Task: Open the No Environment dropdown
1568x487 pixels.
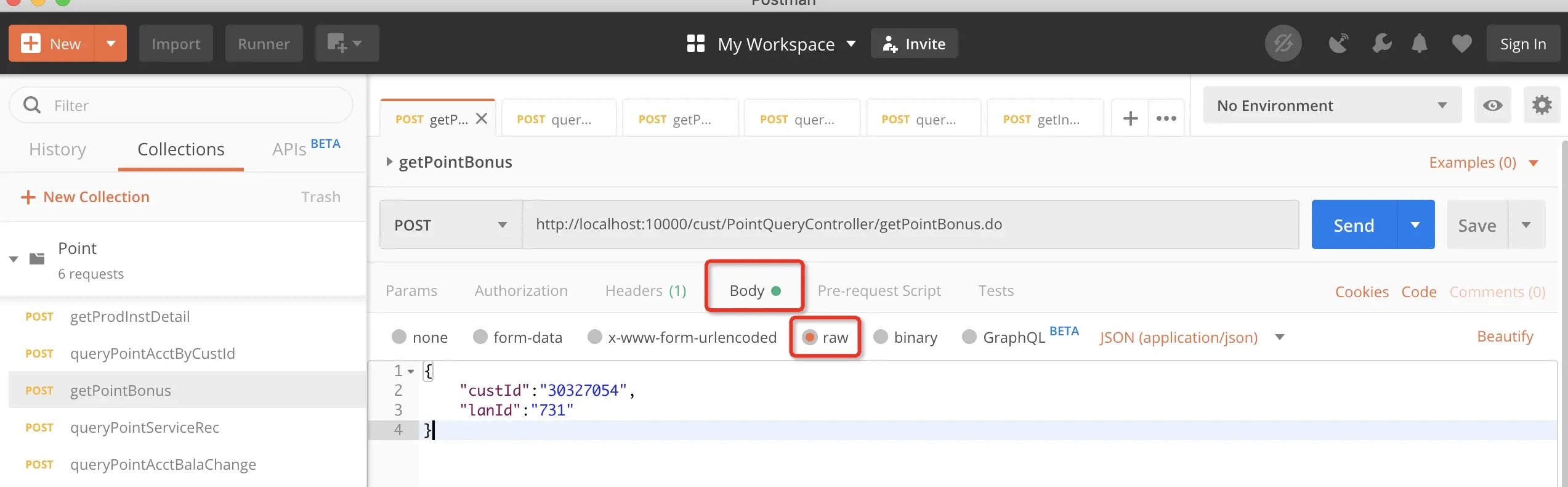Action: coord(1332,105)
